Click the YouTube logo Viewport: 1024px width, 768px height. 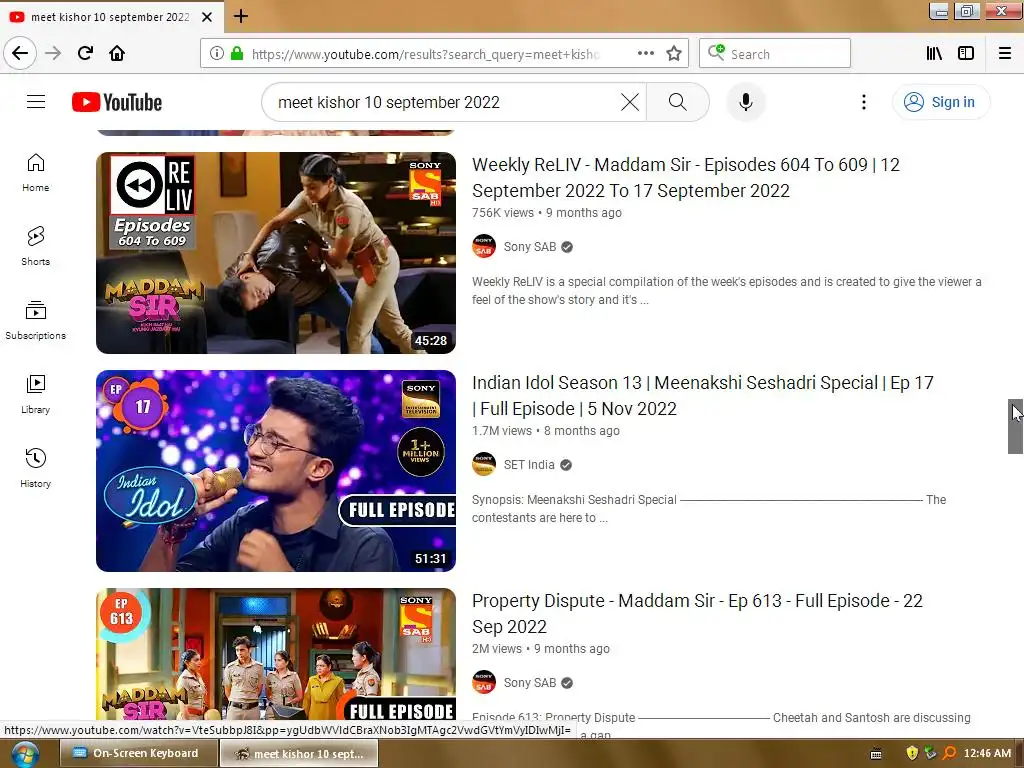117,102
